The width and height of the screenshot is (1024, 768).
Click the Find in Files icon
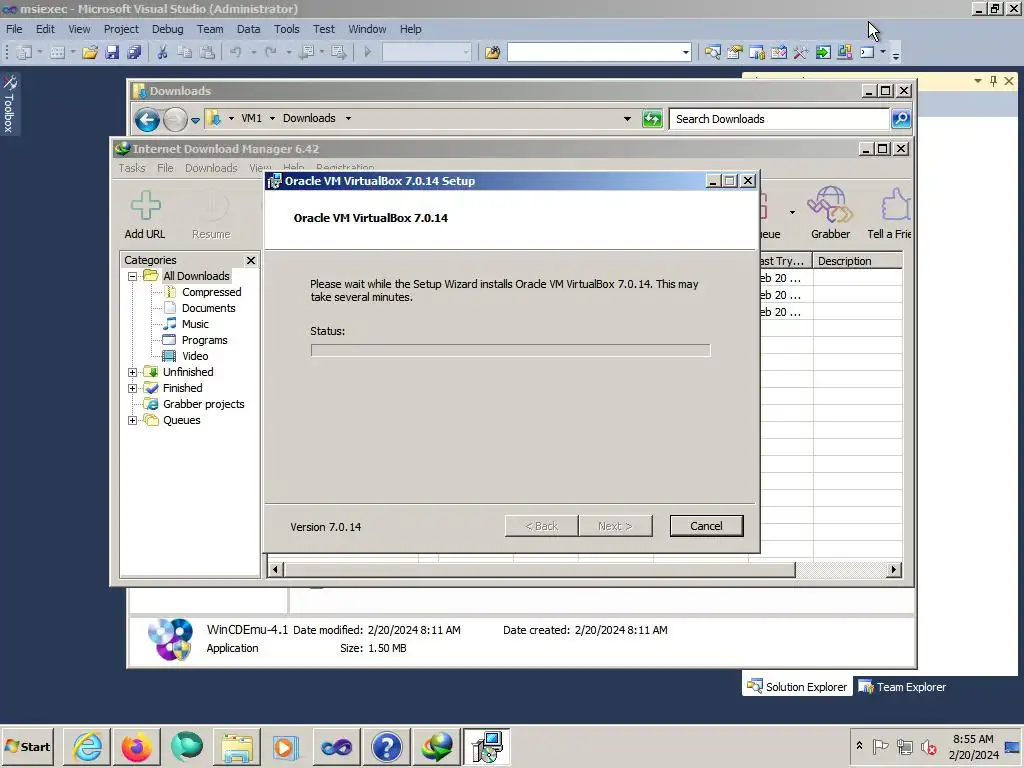click(x=492, y=52)
